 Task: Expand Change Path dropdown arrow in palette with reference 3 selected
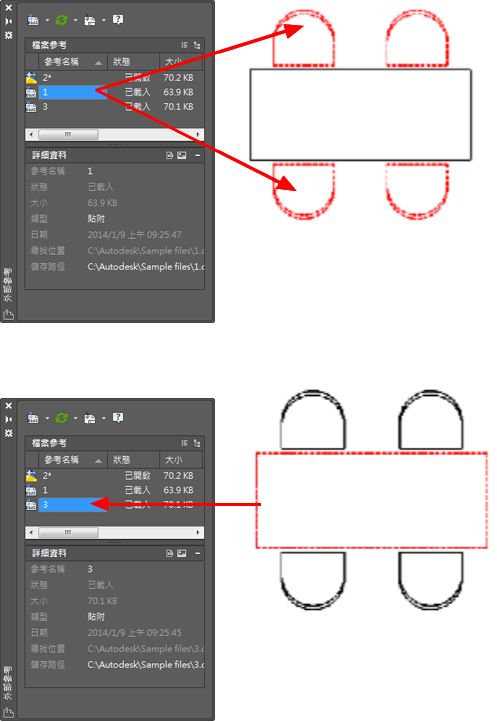103,418
